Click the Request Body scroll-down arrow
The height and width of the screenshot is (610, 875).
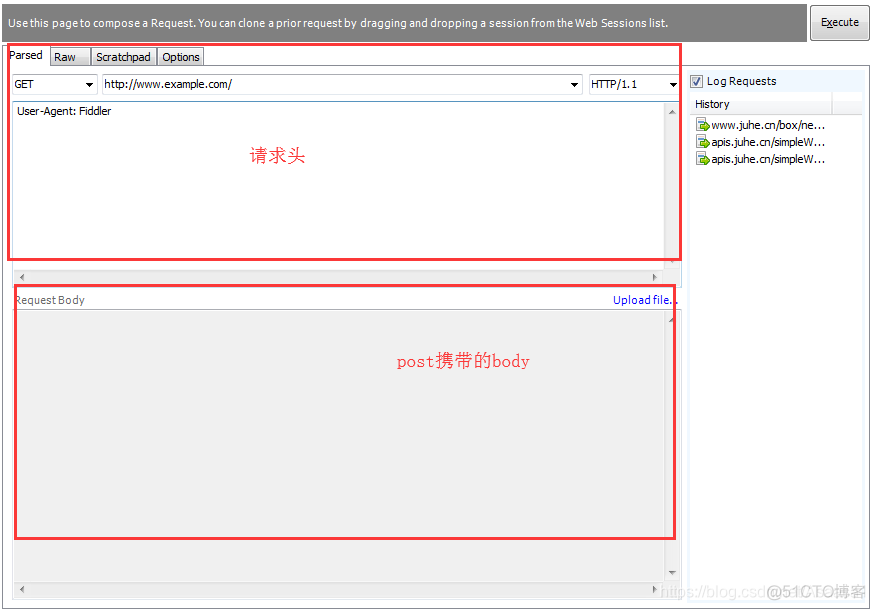coord(672,573)
